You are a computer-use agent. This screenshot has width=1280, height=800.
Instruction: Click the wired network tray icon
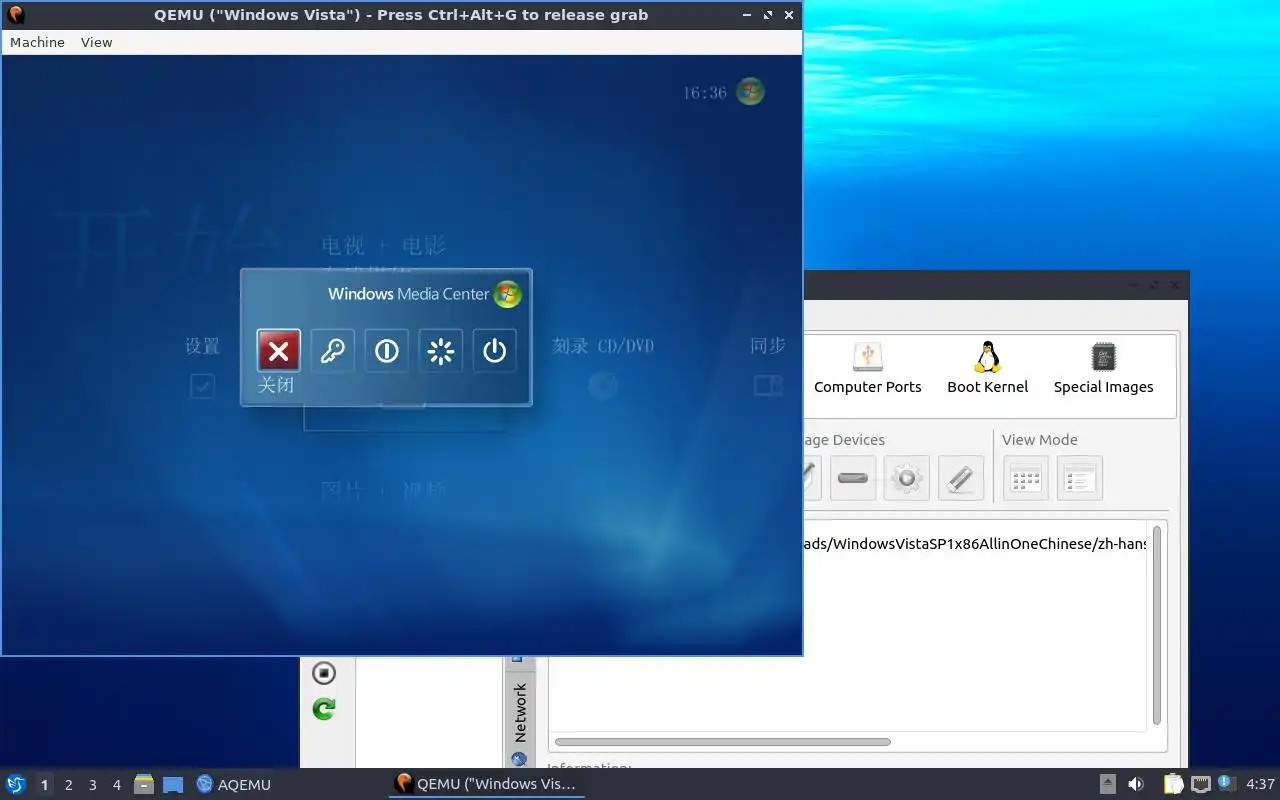[1200, 784]
